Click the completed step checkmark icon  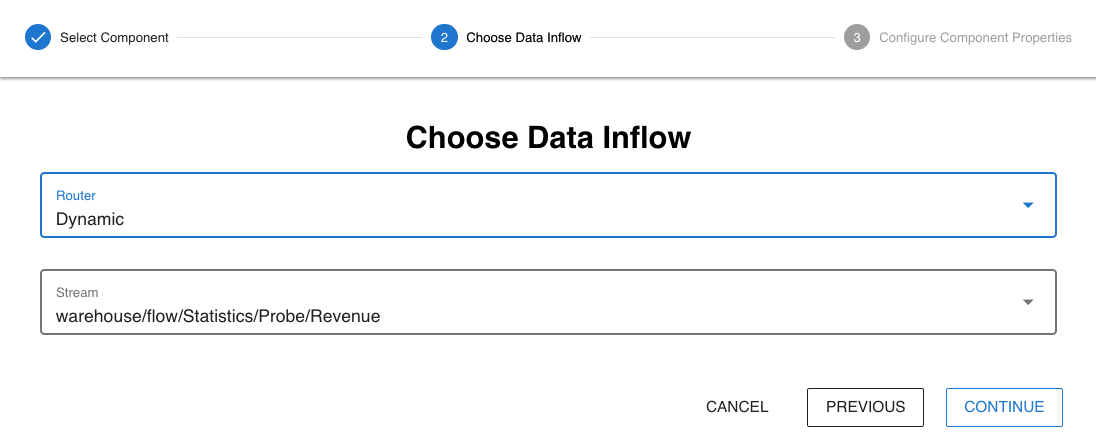click(37, 38)
